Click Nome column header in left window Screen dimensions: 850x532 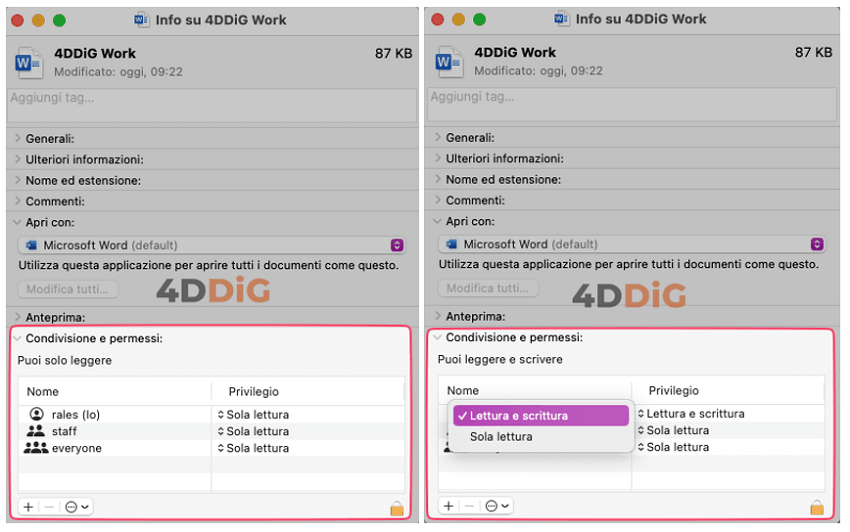point(43,392)
